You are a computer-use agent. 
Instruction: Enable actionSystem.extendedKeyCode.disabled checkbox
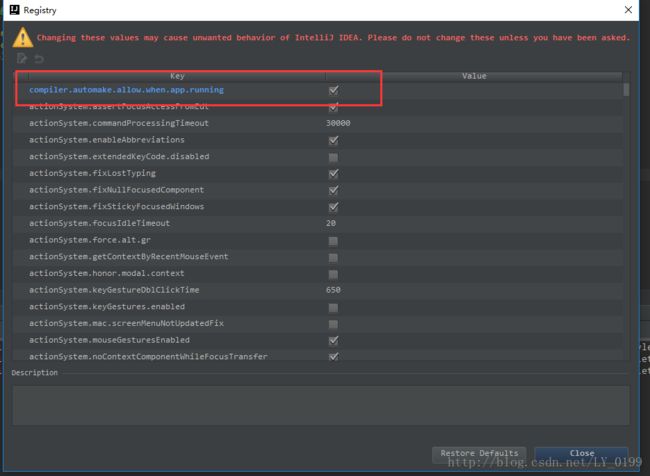tap(333, 157)
